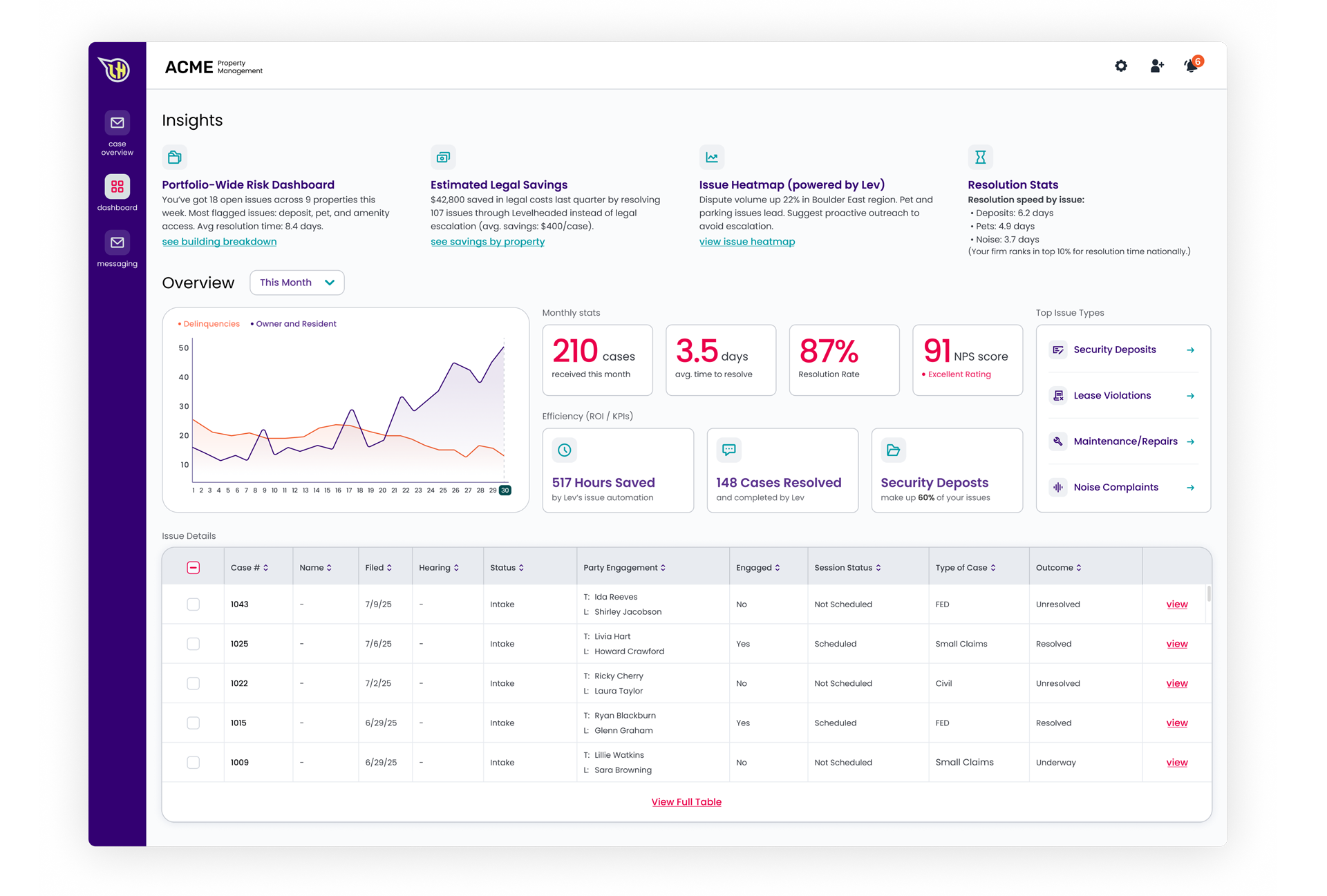The height and width of the screenshot is (896, 1327).
Task: Click the add user icon
Action: pyautogui.click(x=1156, y=66)
